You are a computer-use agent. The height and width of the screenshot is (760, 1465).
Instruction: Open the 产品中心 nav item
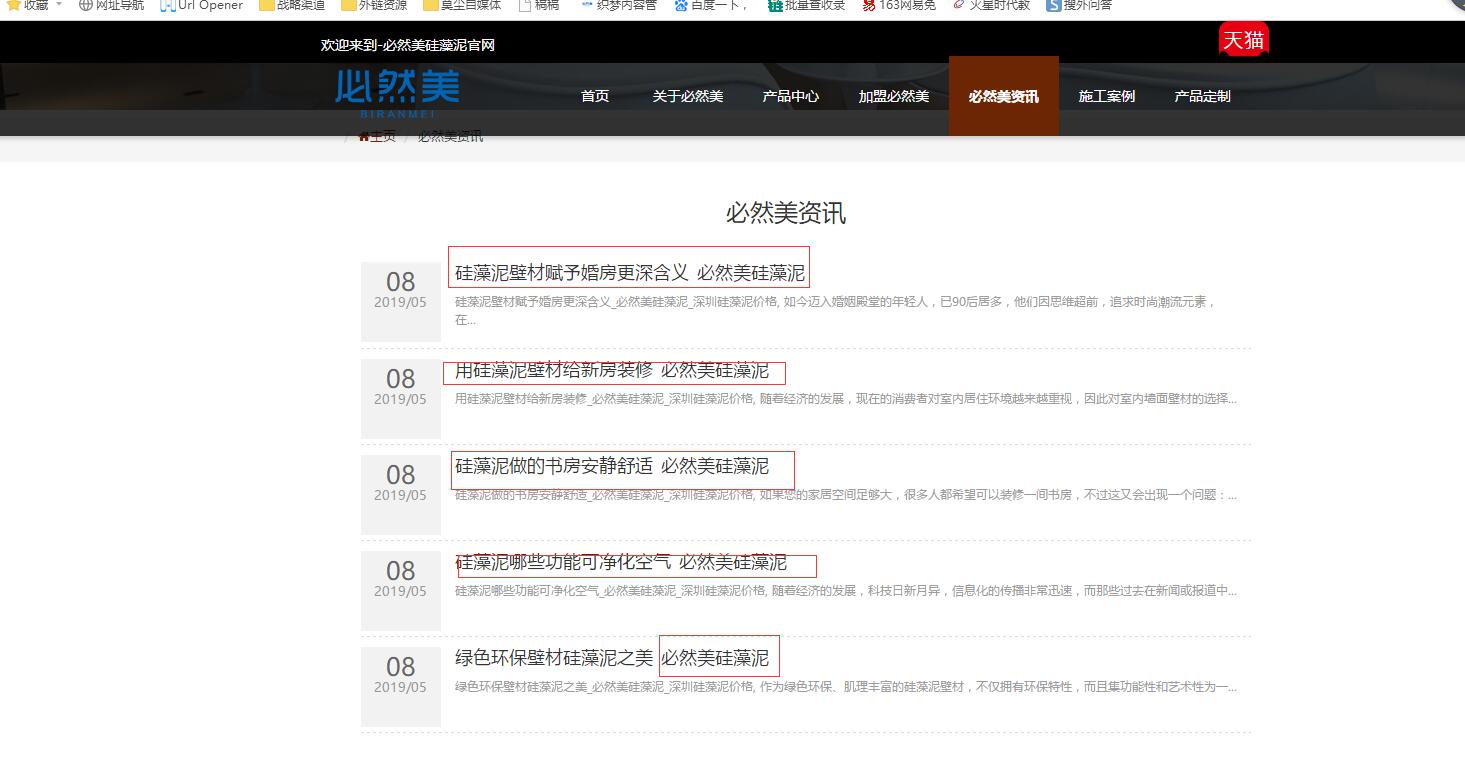[790, 96]
